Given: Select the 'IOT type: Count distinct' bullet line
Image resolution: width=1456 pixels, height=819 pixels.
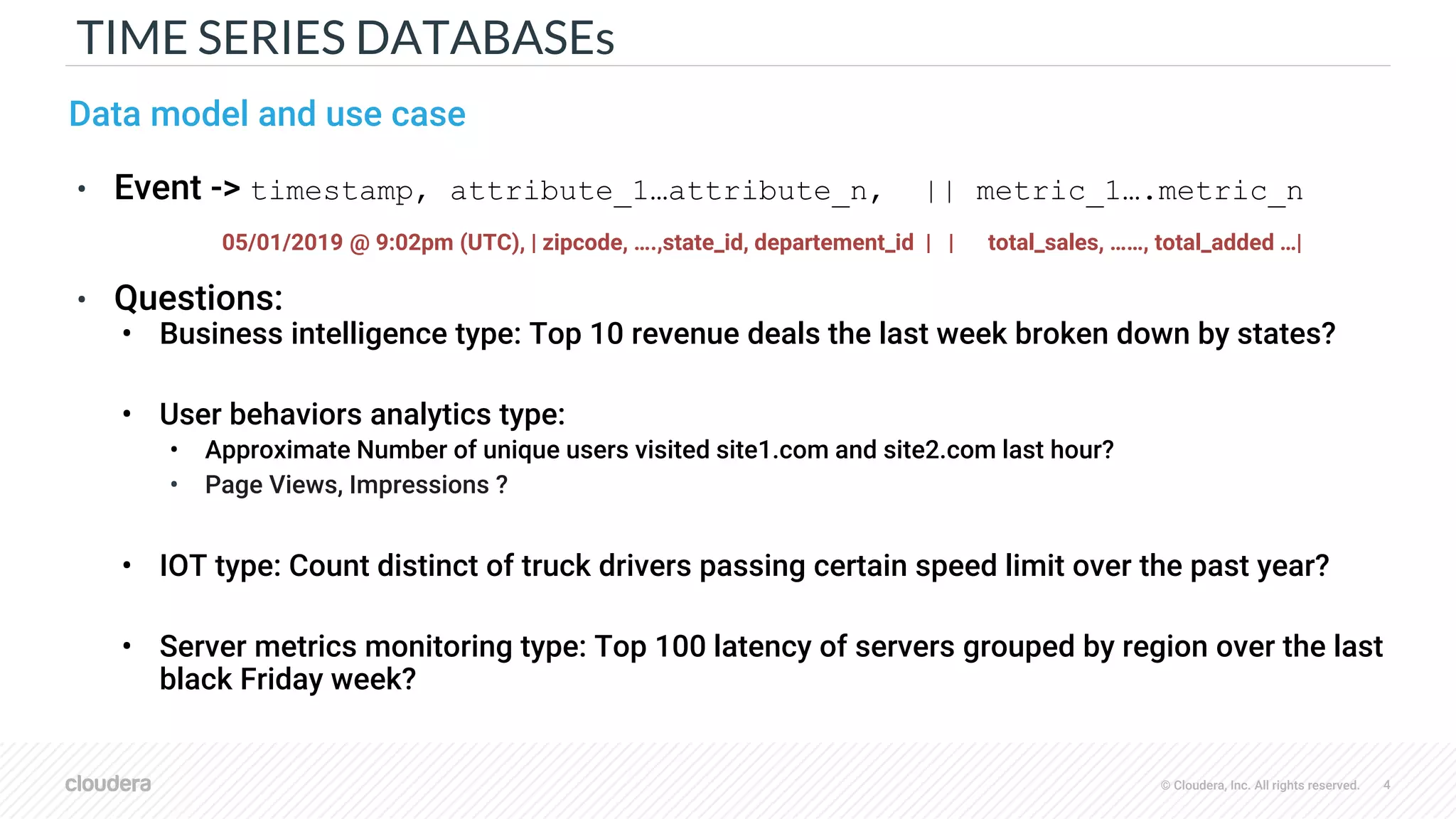Looking at the screenshot, I should tap(744, 566).
